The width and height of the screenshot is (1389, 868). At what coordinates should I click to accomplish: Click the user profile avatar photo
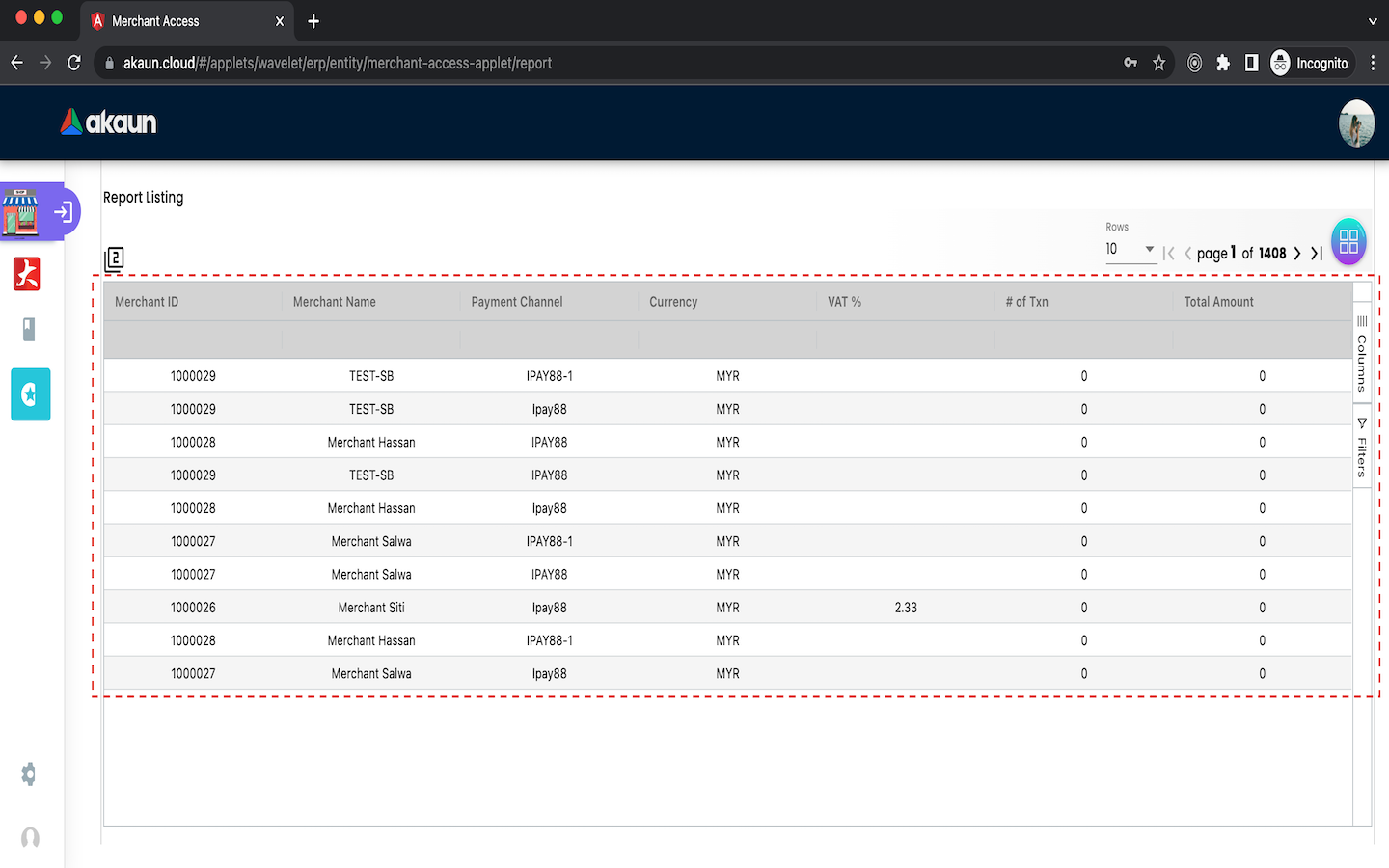1356,123
